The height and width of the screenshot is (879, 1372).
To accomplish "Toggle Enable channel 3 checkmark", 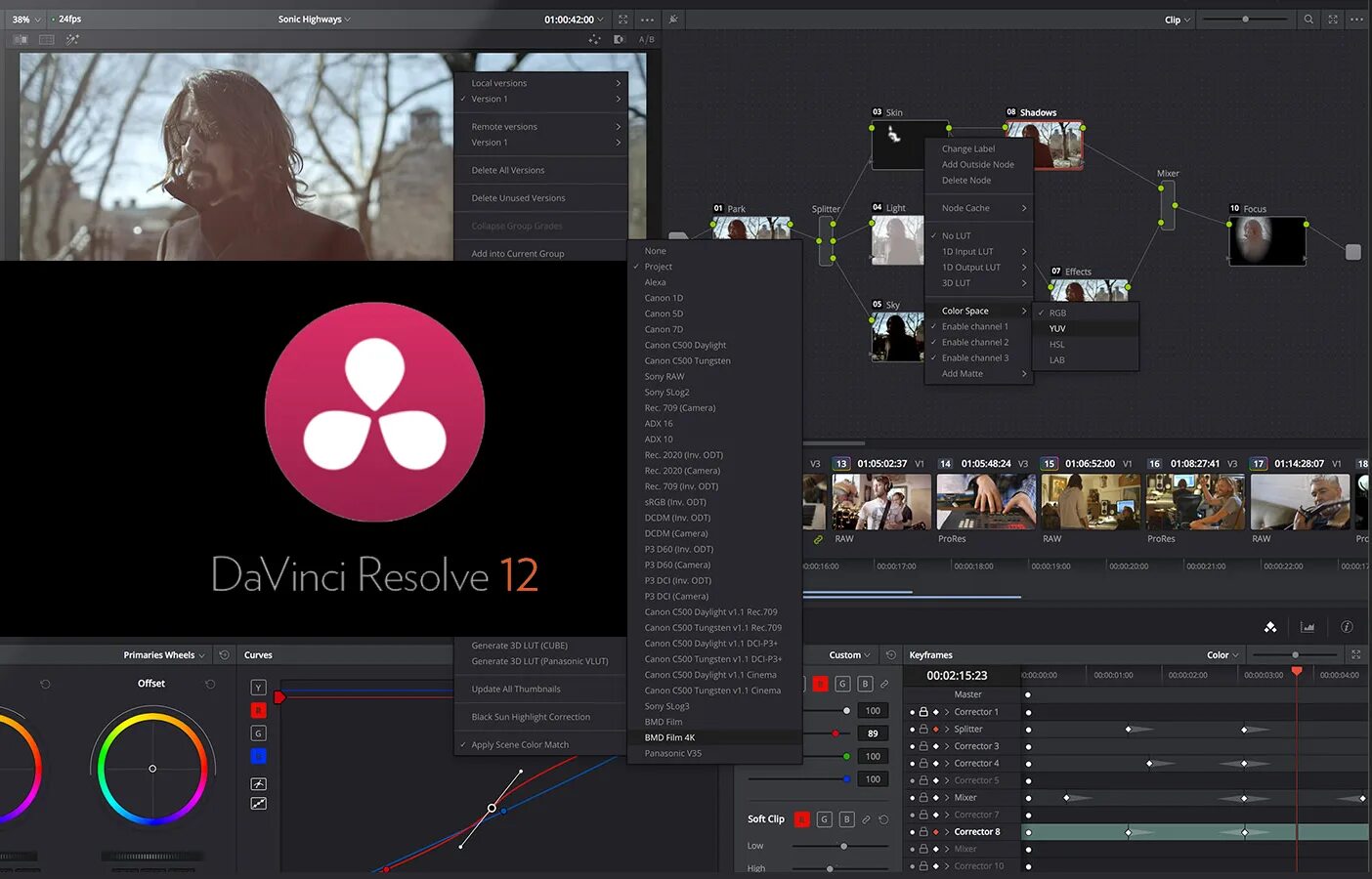I will click(x=933, y=357).
